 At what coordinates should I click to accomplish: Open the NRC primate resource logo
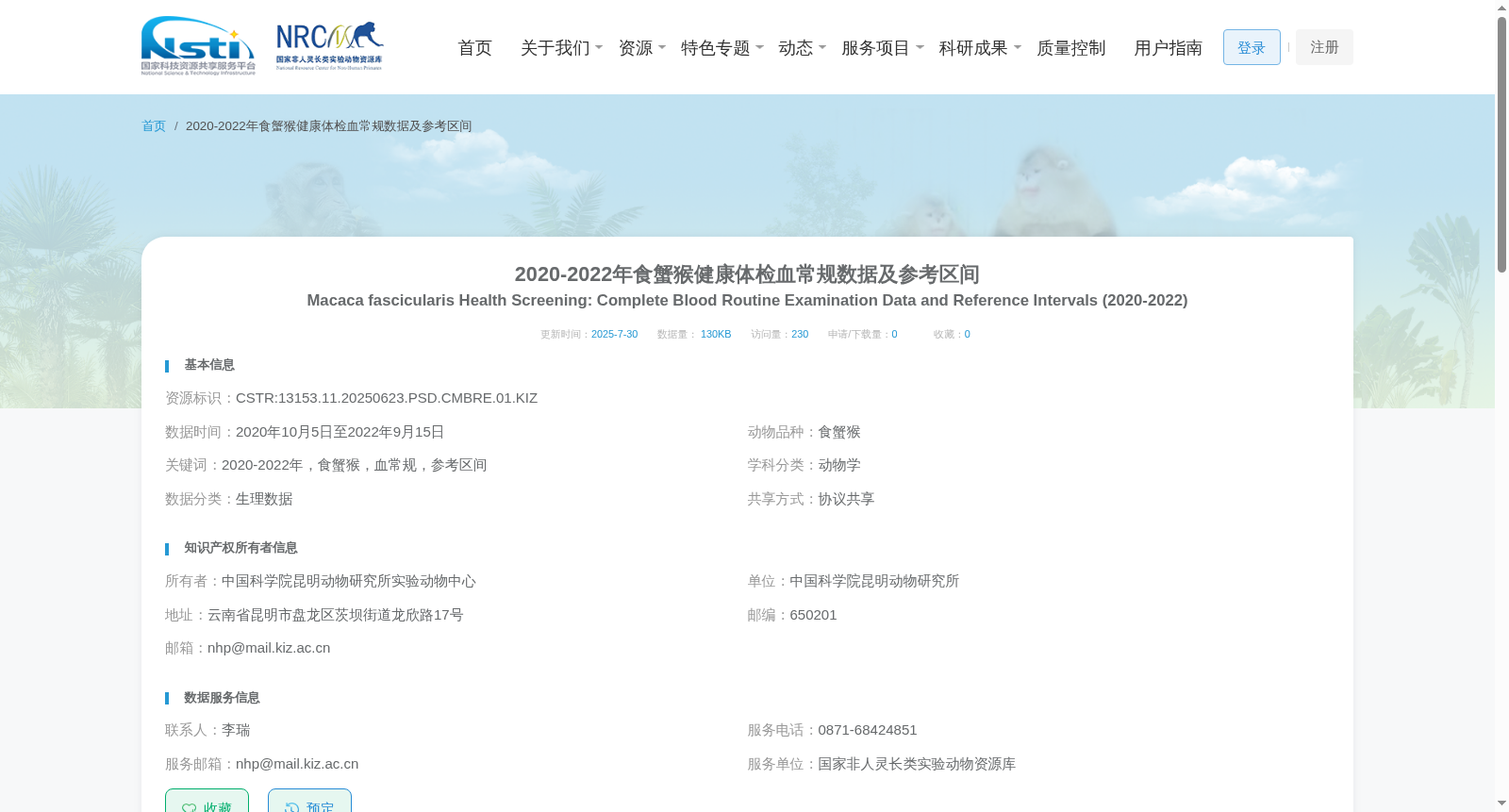[x=330, y=46]
